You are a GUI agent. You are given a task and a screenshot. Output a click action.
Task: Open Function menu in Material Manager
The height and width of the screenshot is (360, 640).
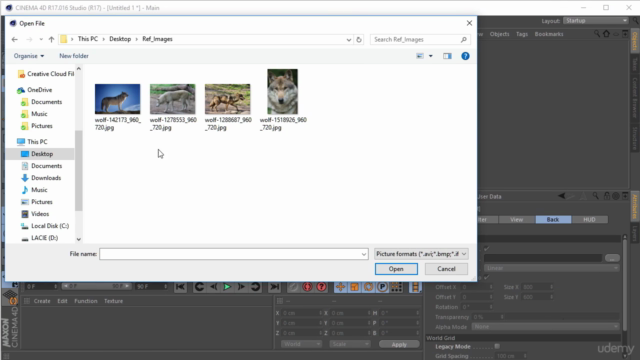[x=86, y=301]
